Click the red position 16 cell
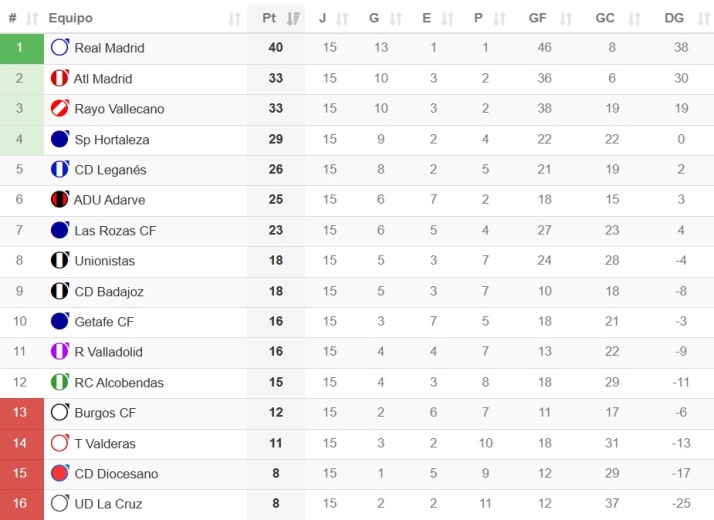The image size is (714, 520). pos(20,504)
